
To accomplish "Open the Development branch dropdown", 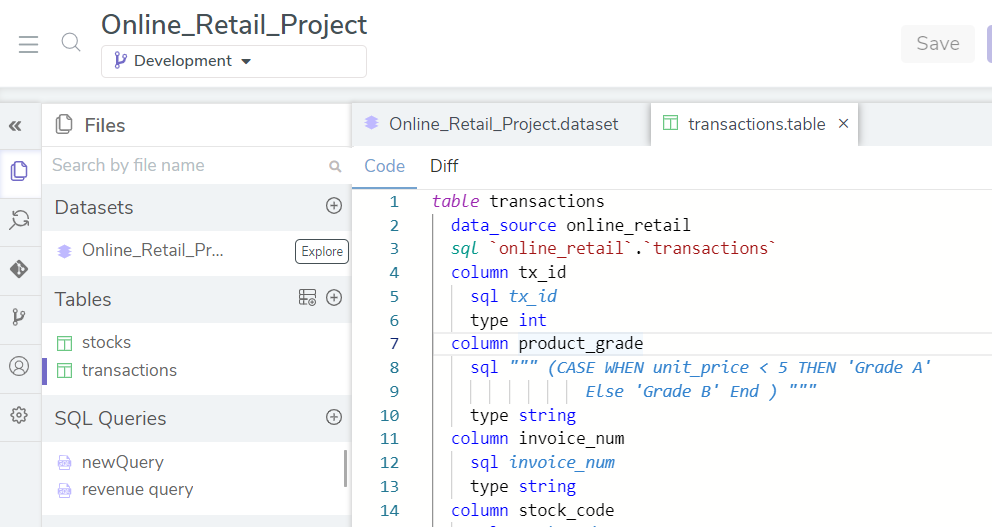I will coord(233,61).
